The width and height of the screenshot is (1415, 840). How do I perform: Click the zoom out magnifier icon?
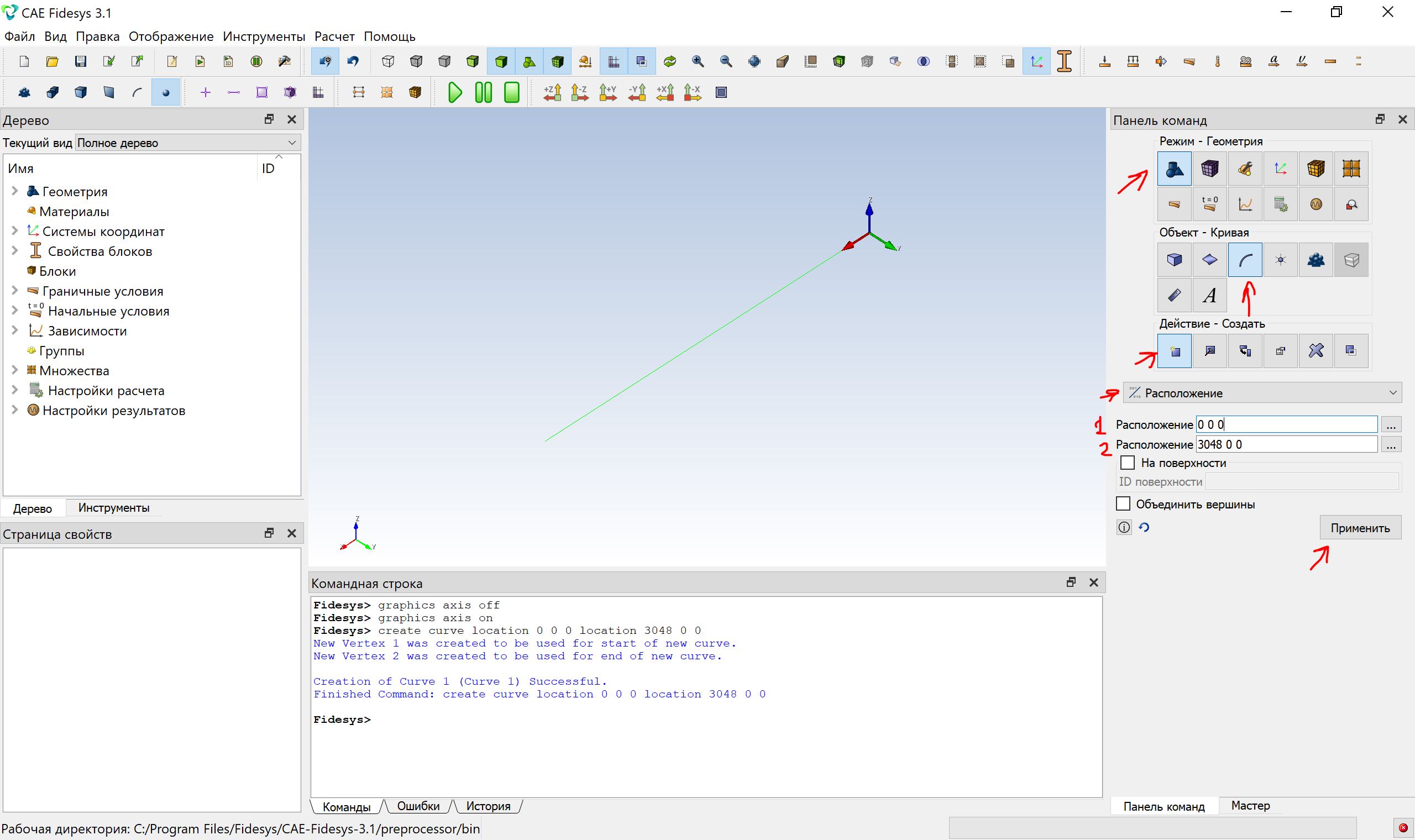click(726, 61)
